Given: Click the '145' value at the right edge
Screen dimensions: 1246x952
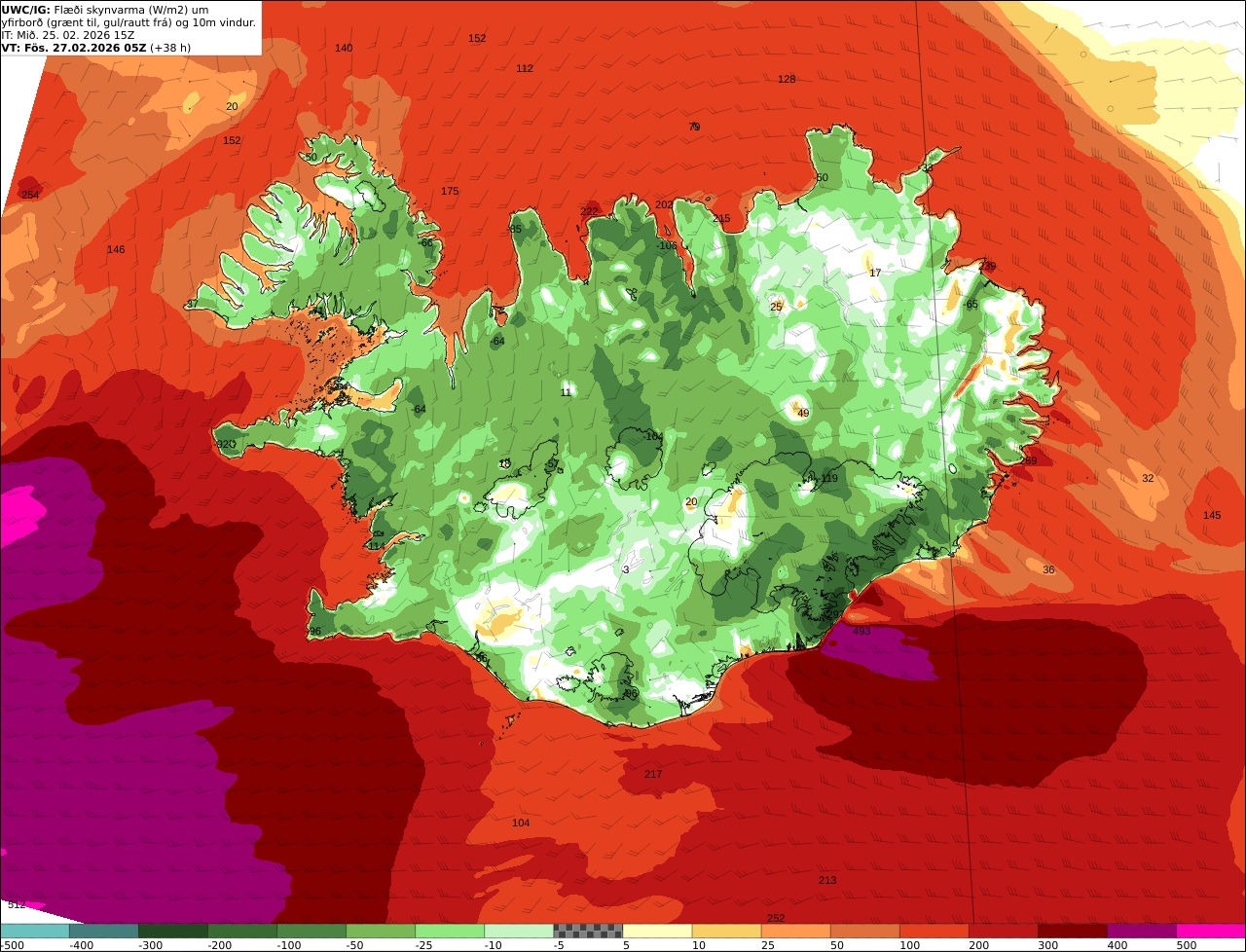Looking at the screenshot, I should [x=1211, y=516].
